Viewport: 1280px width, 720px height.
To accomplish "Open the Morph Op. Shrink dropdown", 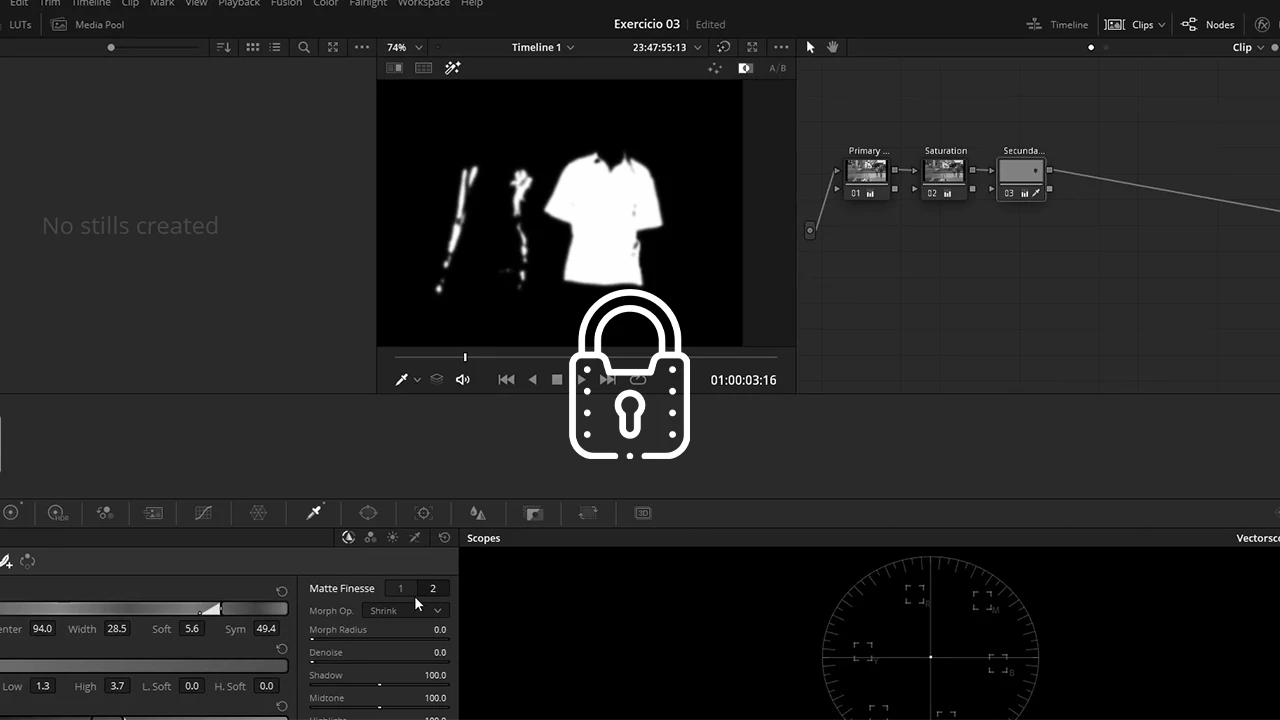I will point(406,610).
